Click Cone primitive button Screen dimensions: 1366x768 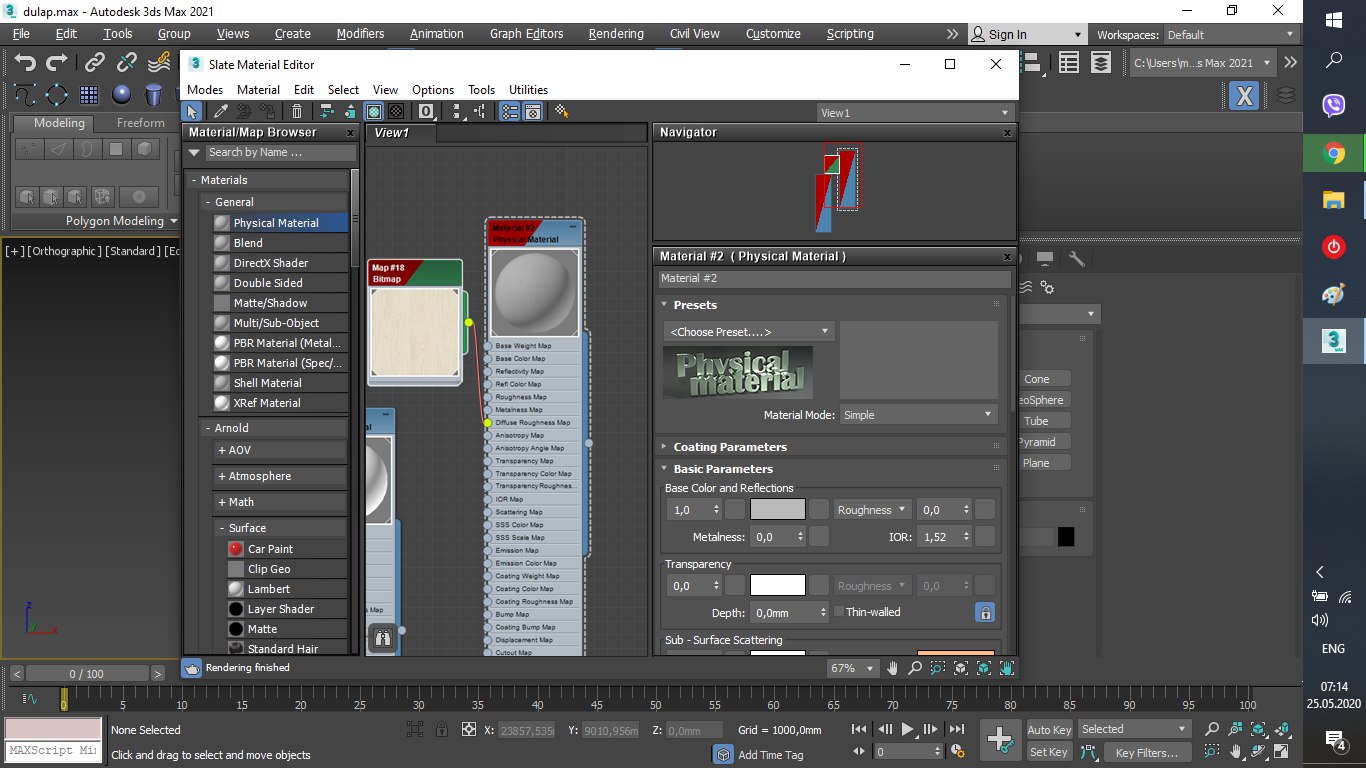click(1036, 379)
